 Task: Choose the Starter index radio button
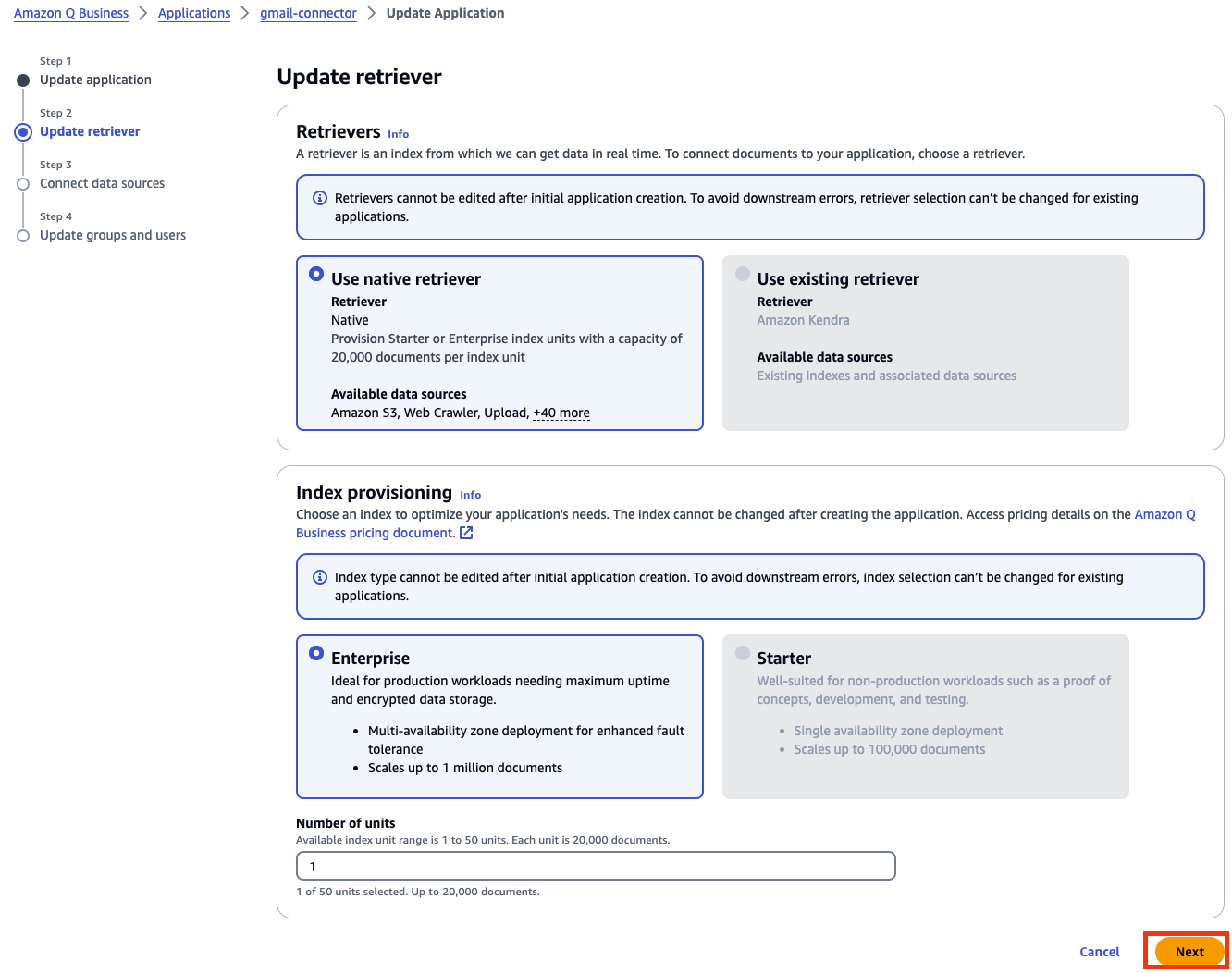pyautogui.click(x=742, y=653)
